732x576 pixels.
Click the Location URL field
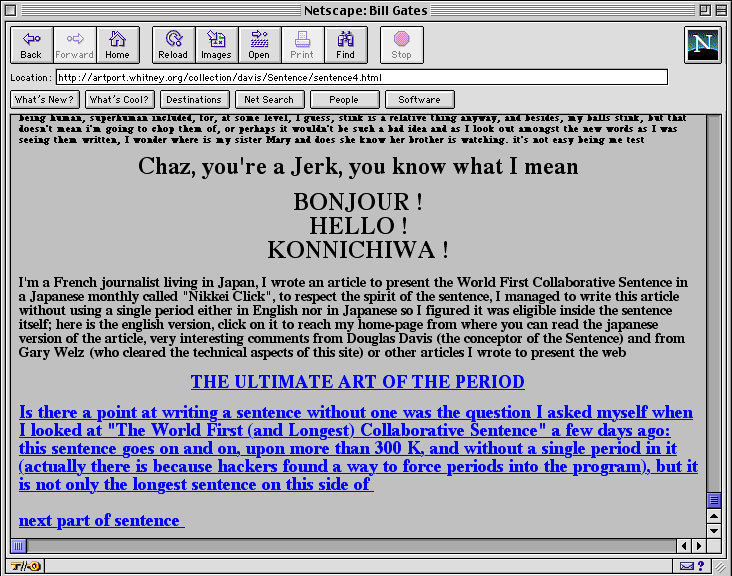tap(362, 77)
